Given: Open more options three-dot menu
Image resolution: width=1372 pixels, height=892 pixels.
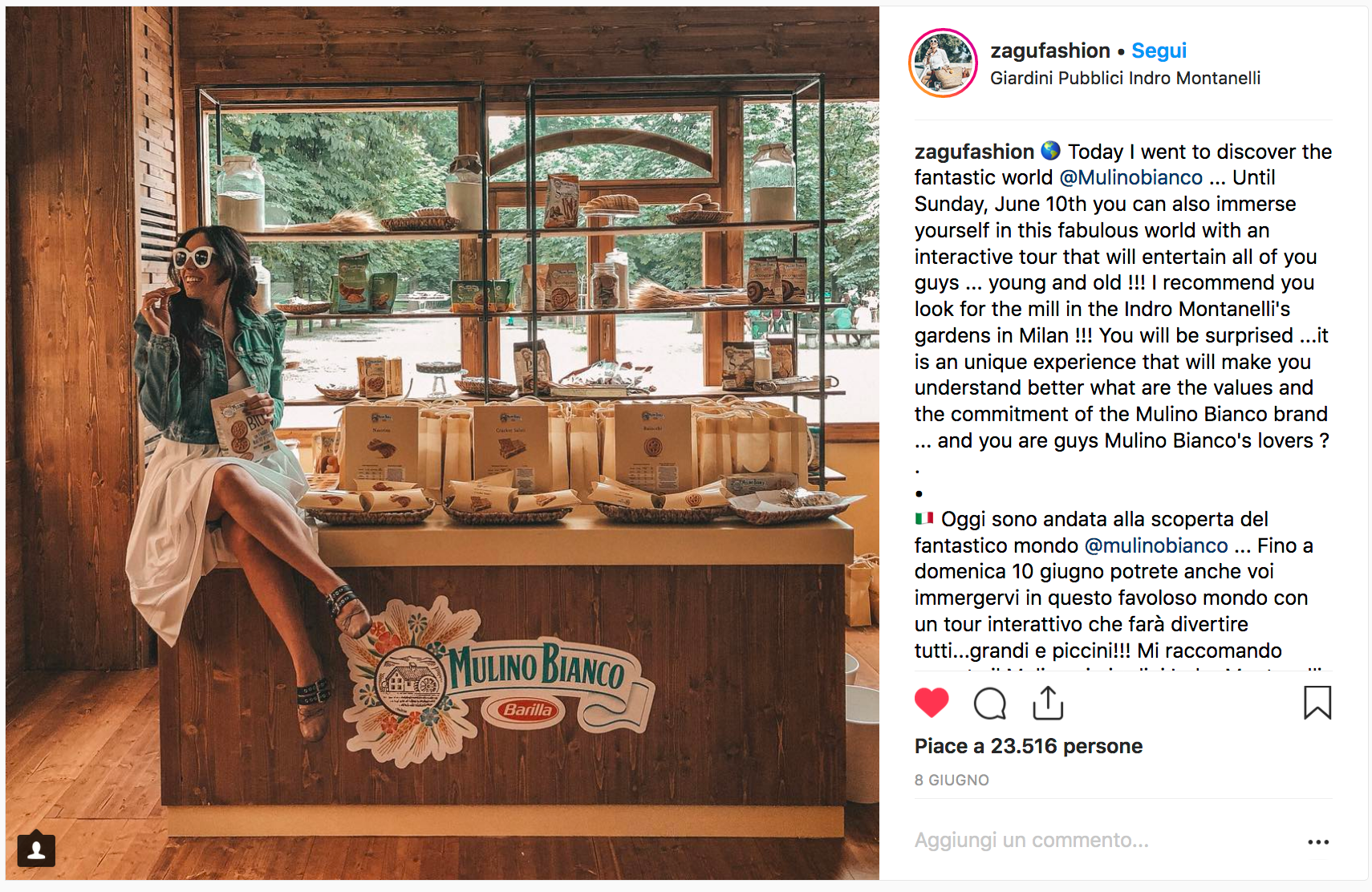Looking at the screenshot, I should (1318, 841).
